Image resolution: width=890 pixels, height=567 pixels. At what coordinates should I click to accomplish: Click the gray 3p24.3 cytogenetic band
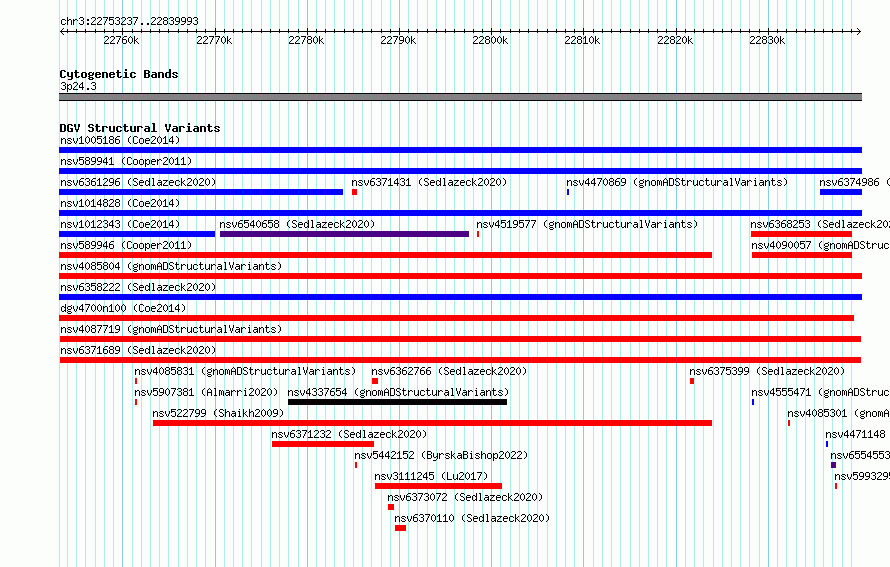pos(460,97)
